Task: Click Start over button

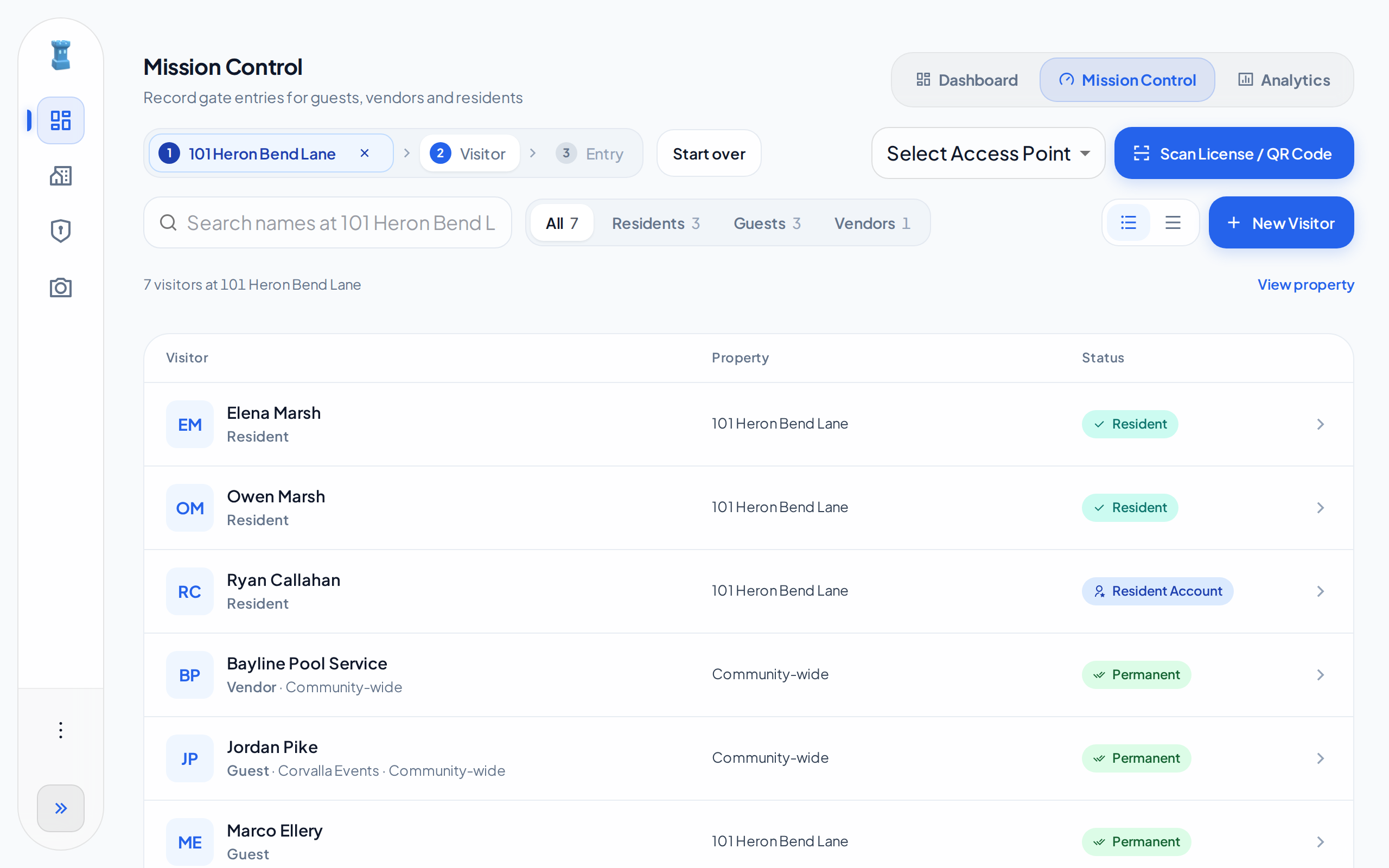Action: [x=709, y=154]
